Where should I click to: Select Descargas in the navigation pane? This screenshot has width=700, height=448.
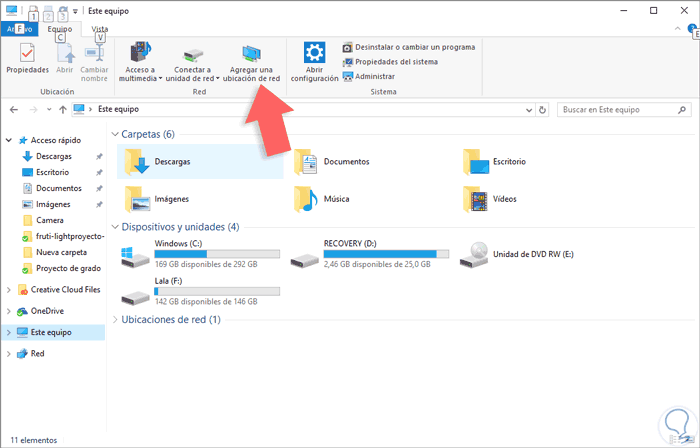(x=54, y=156)
